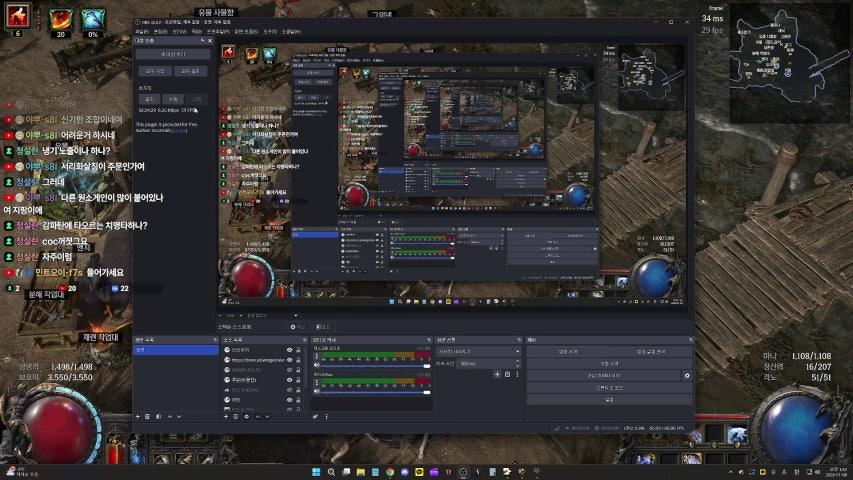Click the 가상 카메라 시작 button
This screenshot has height=480, width=853.
(604, 376)
